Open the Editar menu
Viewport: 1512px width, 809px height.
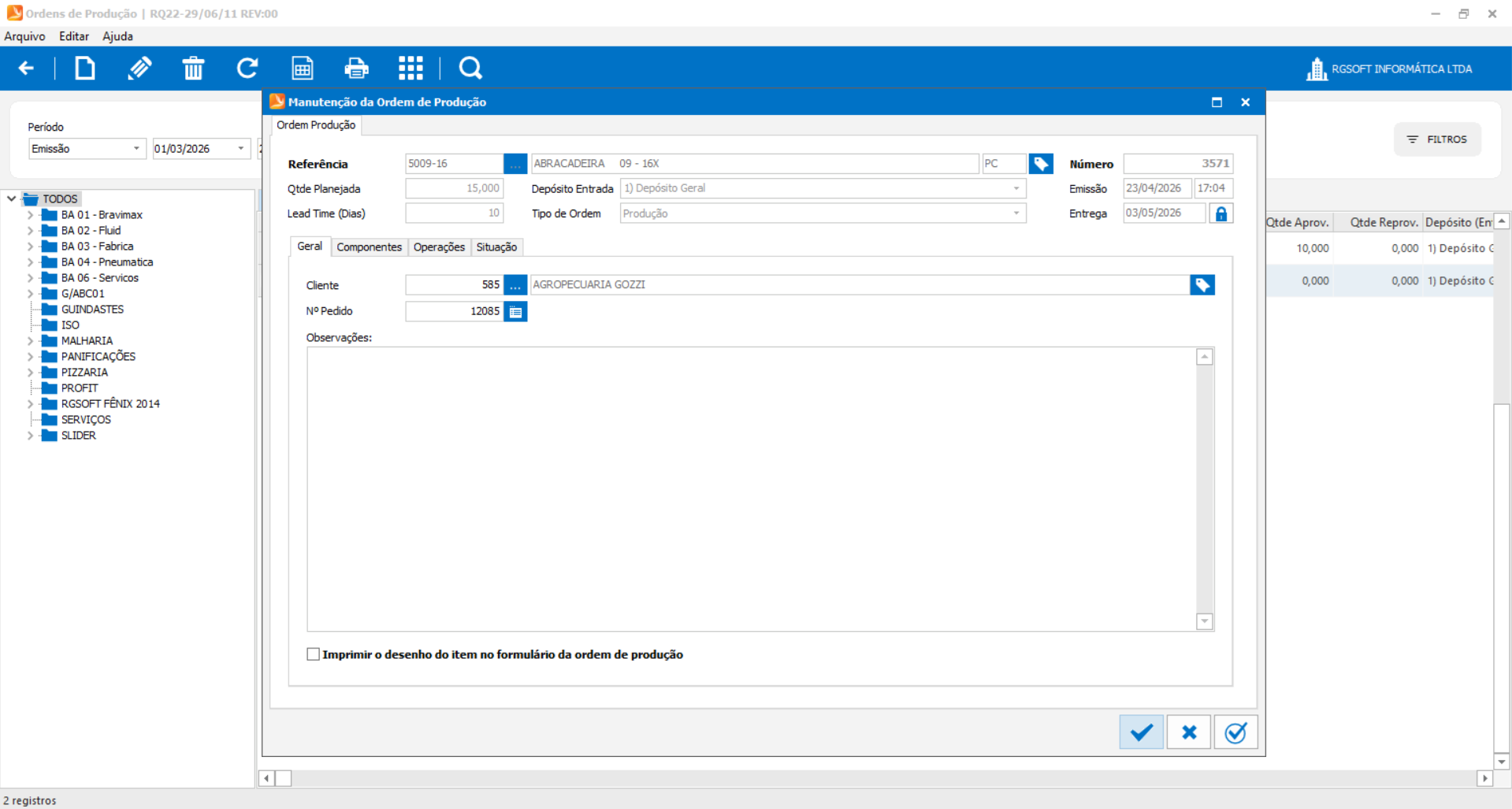pyautogui.click(x=74, y=36)
